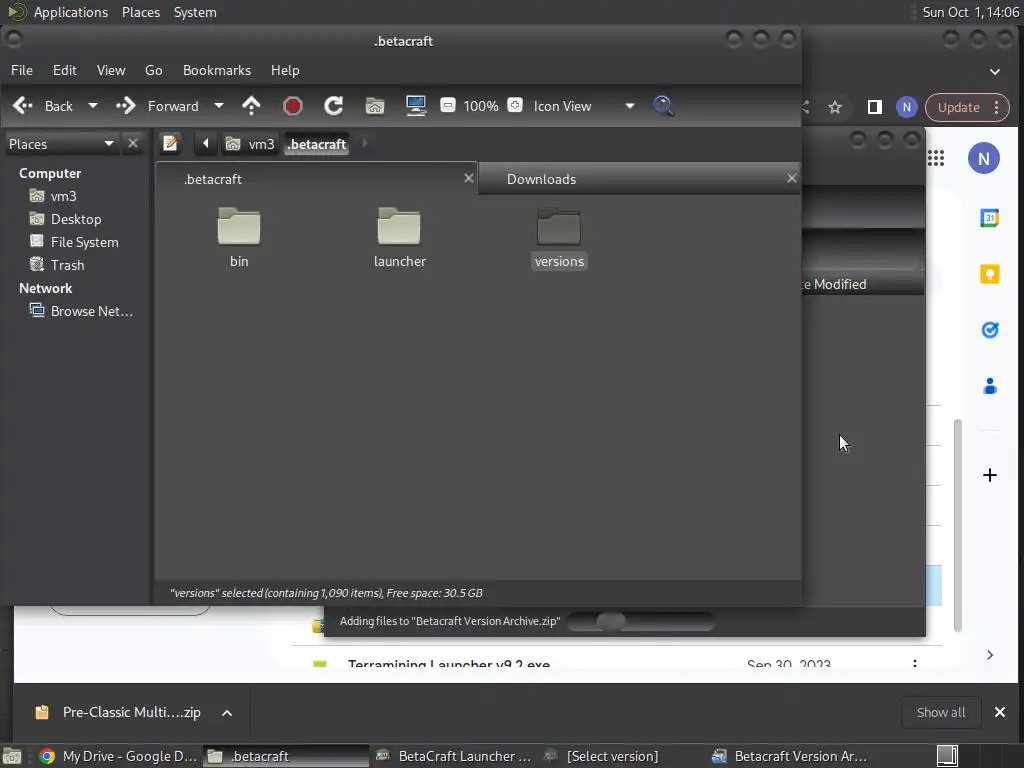Screen dimensions: 1024x768
Task: Open the Google account N avatar
Action: [x=984, y=158]
